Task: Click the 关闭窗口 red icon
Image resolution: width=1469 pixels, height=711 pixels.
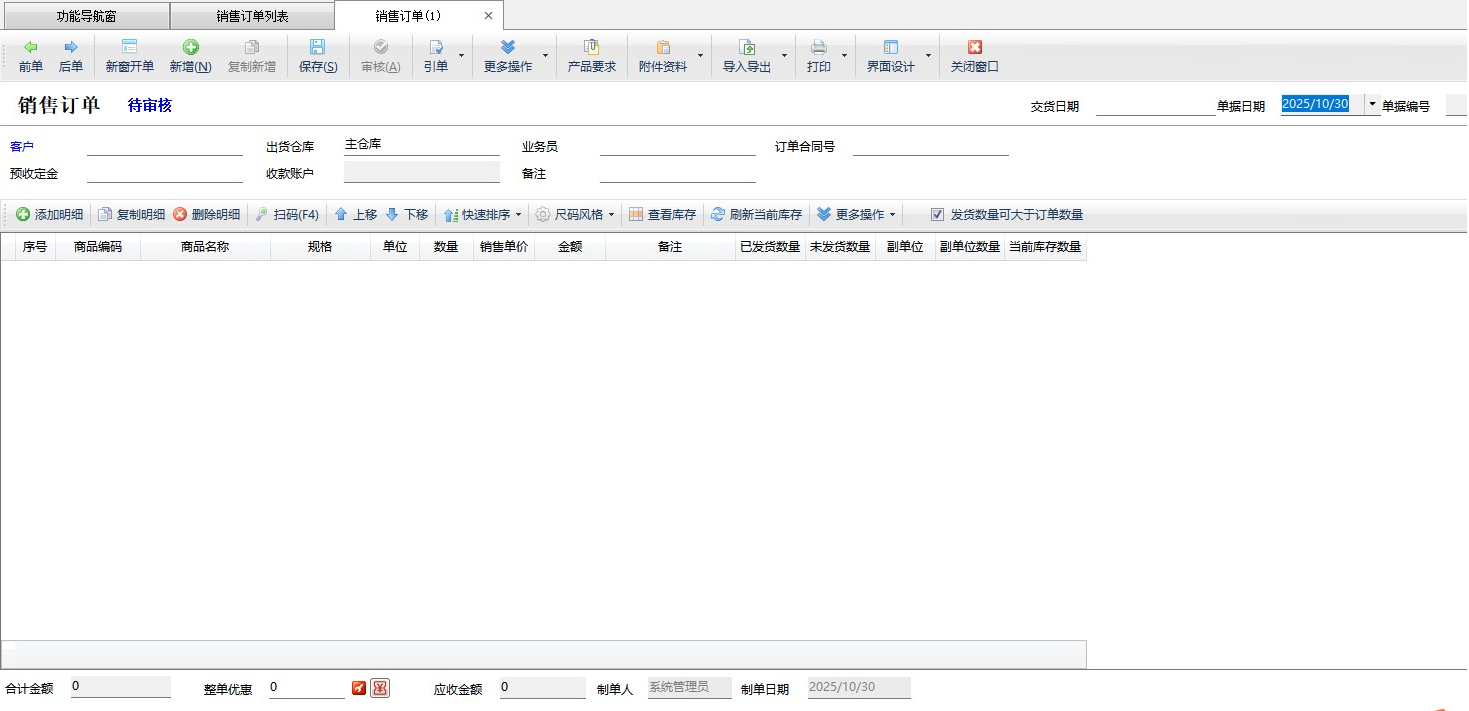Action: tap(974, 56)
